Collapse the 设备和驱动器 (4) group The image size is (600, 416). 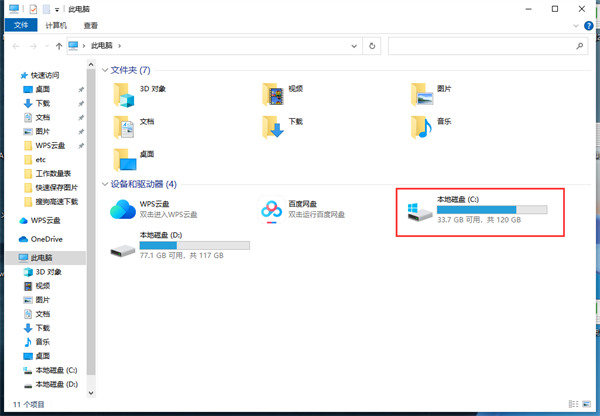105,184
